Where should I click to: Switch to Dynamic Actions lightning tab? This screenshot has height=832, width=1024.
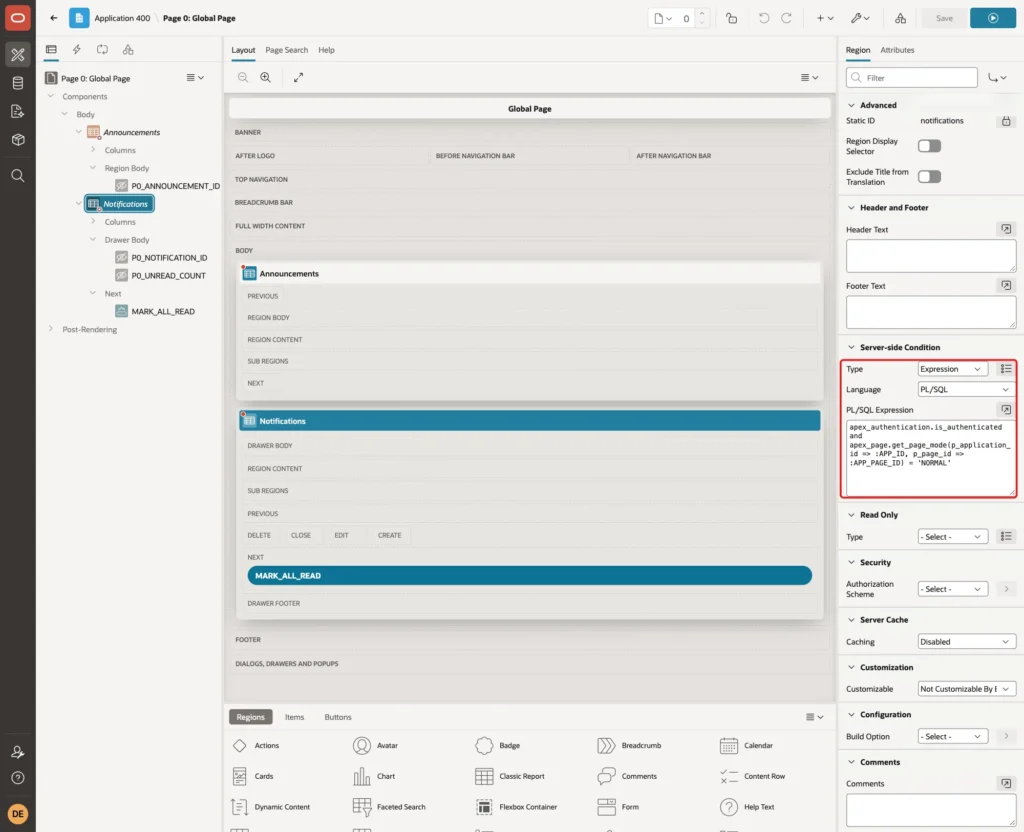76,50
